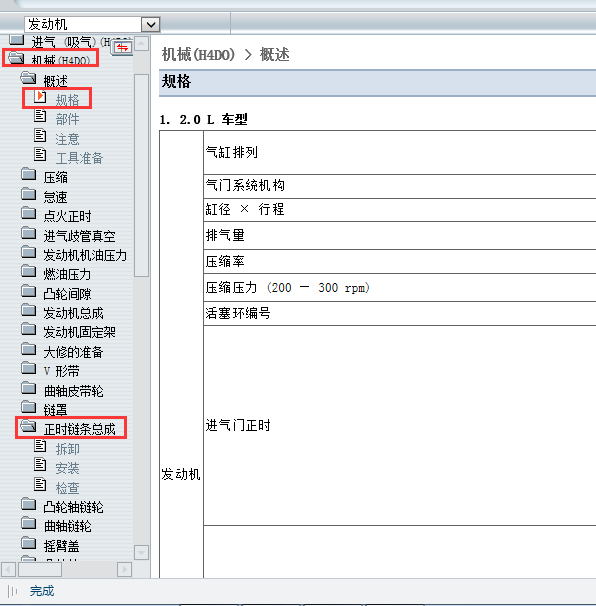Screen dimensions: 596x606
Task: Open the 检查 document
Action: click(67, 488)
